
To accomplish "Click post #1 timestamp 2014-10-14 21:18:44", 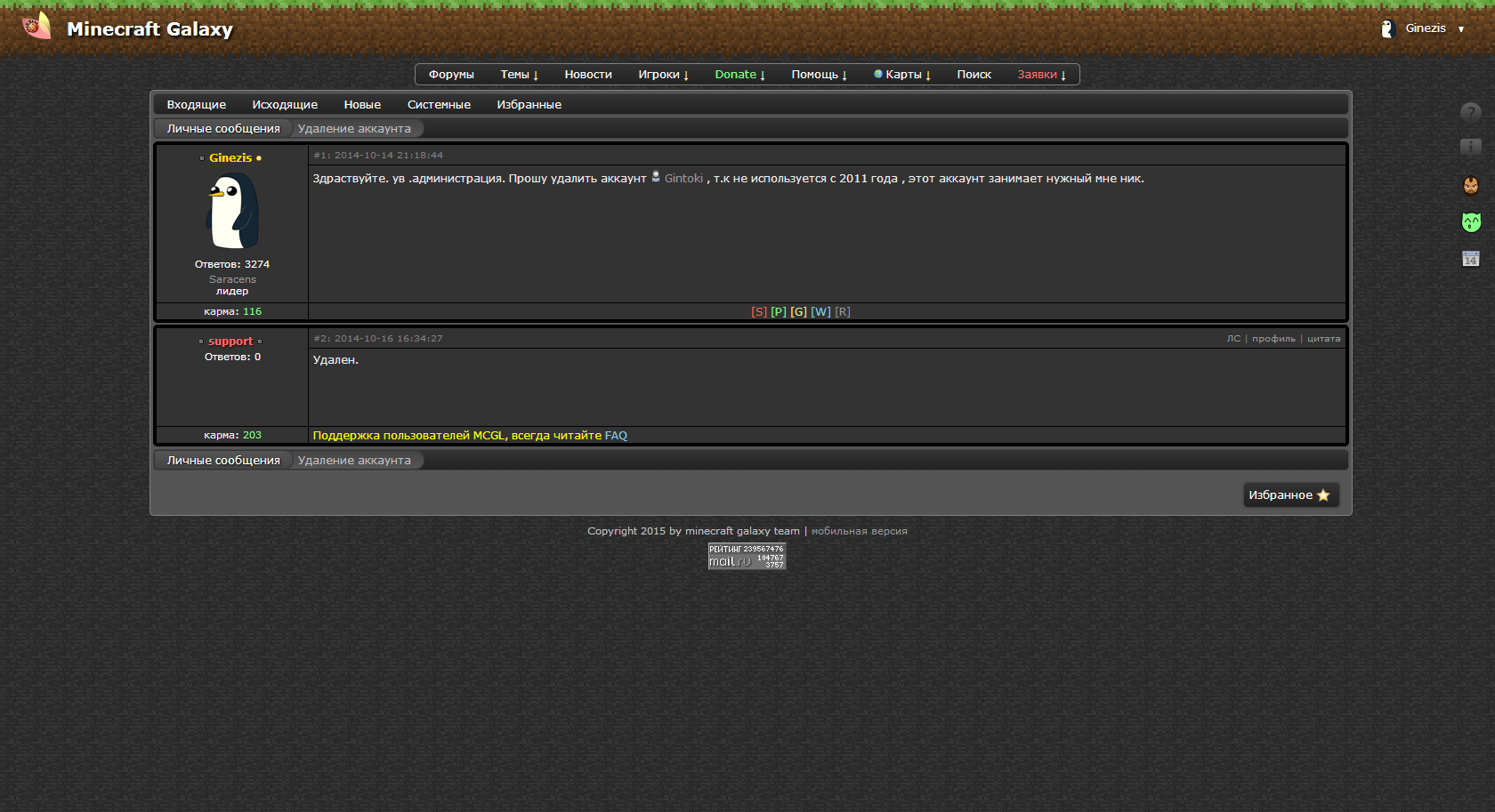I will (388, 155).
